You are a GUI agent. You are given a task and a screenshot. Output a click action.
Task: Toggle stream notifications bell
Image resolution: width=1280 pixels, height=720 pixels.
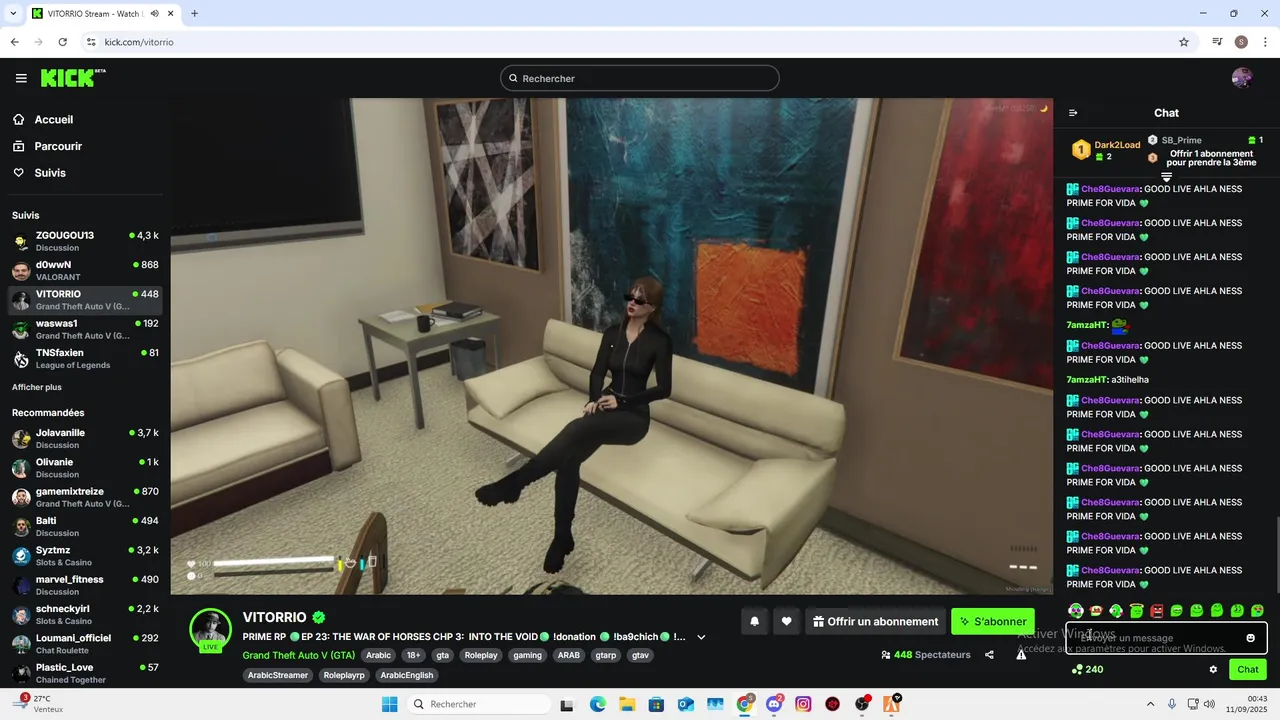(755, 621)
